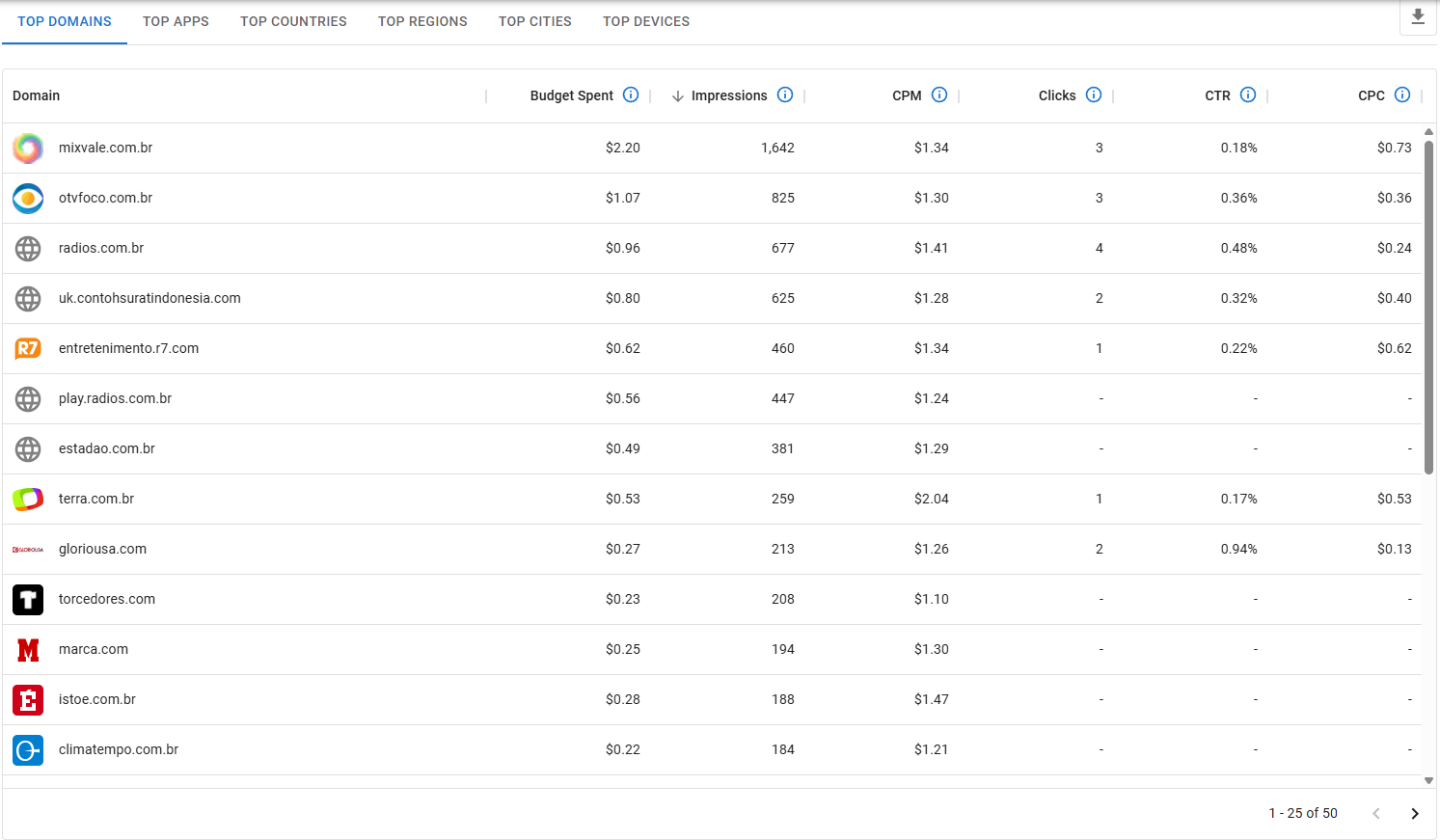The image size is (1440, 840).
Task: Sort by the Domain column header
Action: (x=37, y=95)
